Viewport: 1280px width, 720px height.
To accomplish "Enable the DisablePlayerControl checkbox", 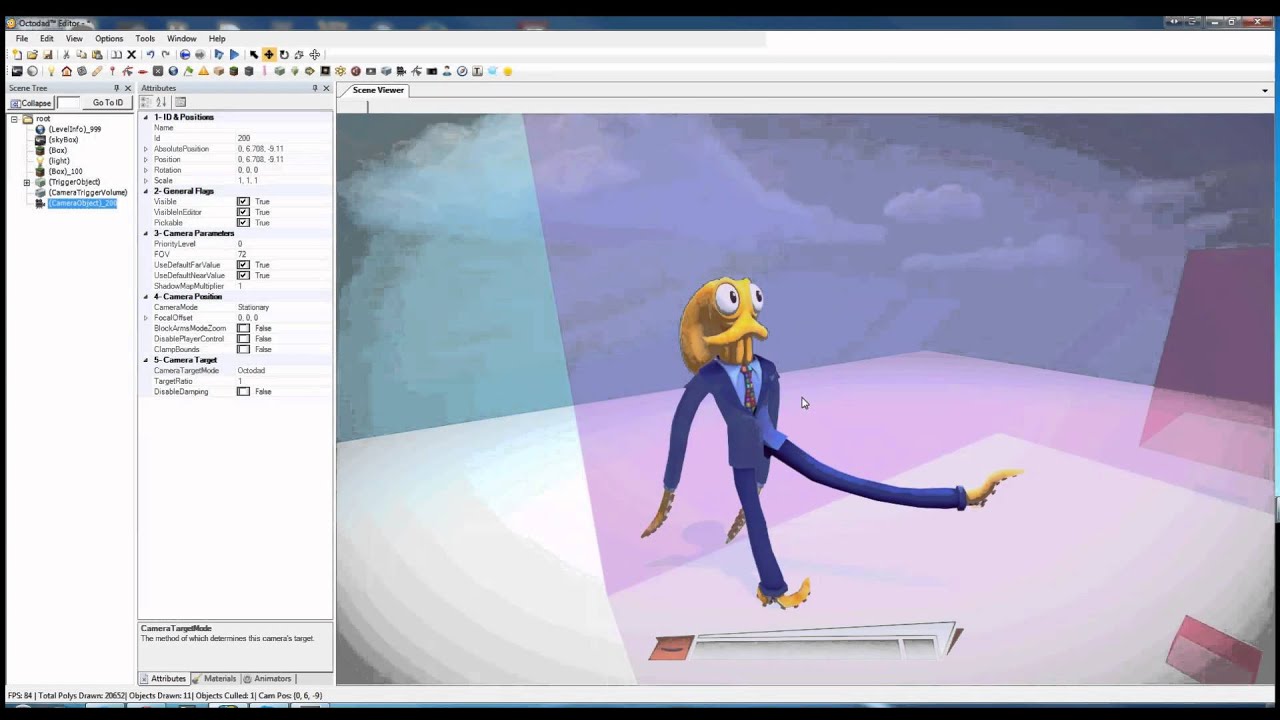I will 243,339.
